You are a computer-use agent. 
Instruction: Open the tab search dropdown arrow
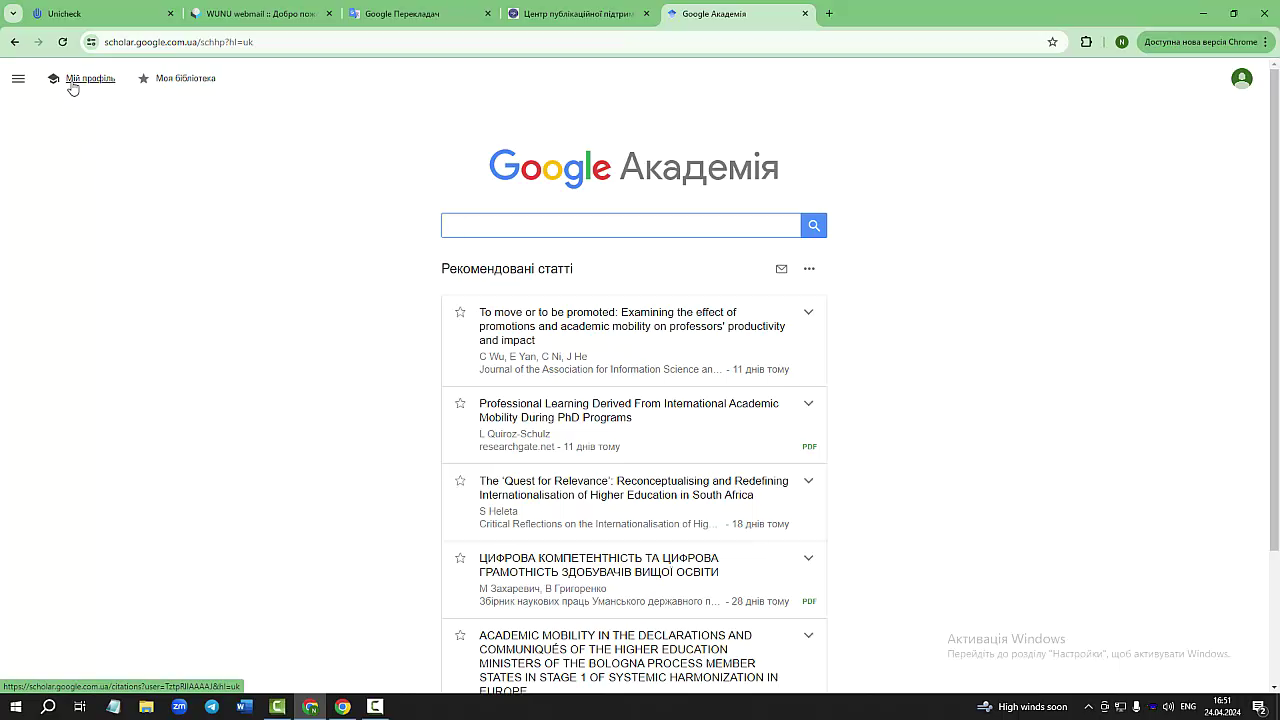[13, 14]
